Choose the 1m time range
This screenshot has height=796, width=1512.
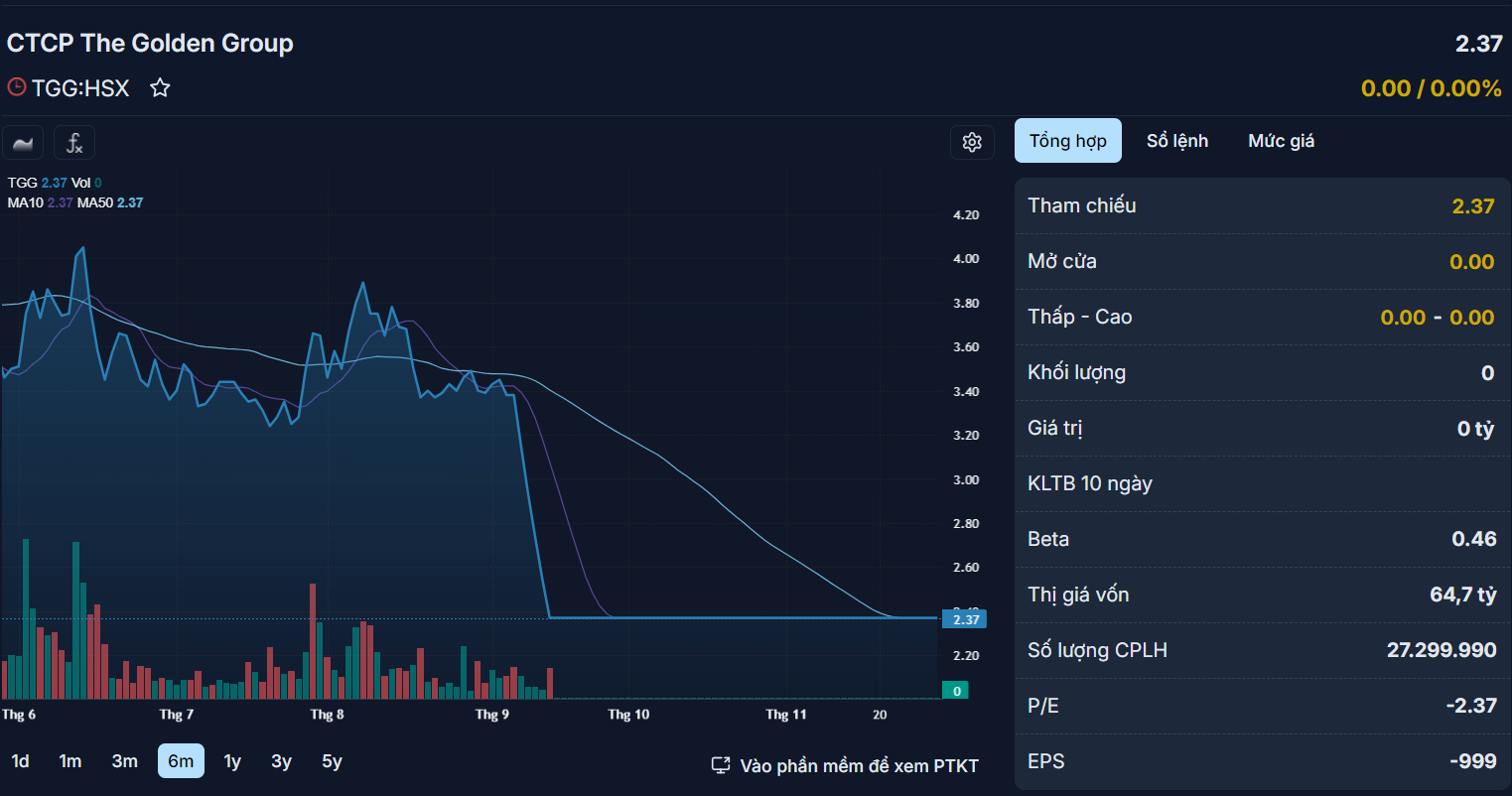point(69,761)
